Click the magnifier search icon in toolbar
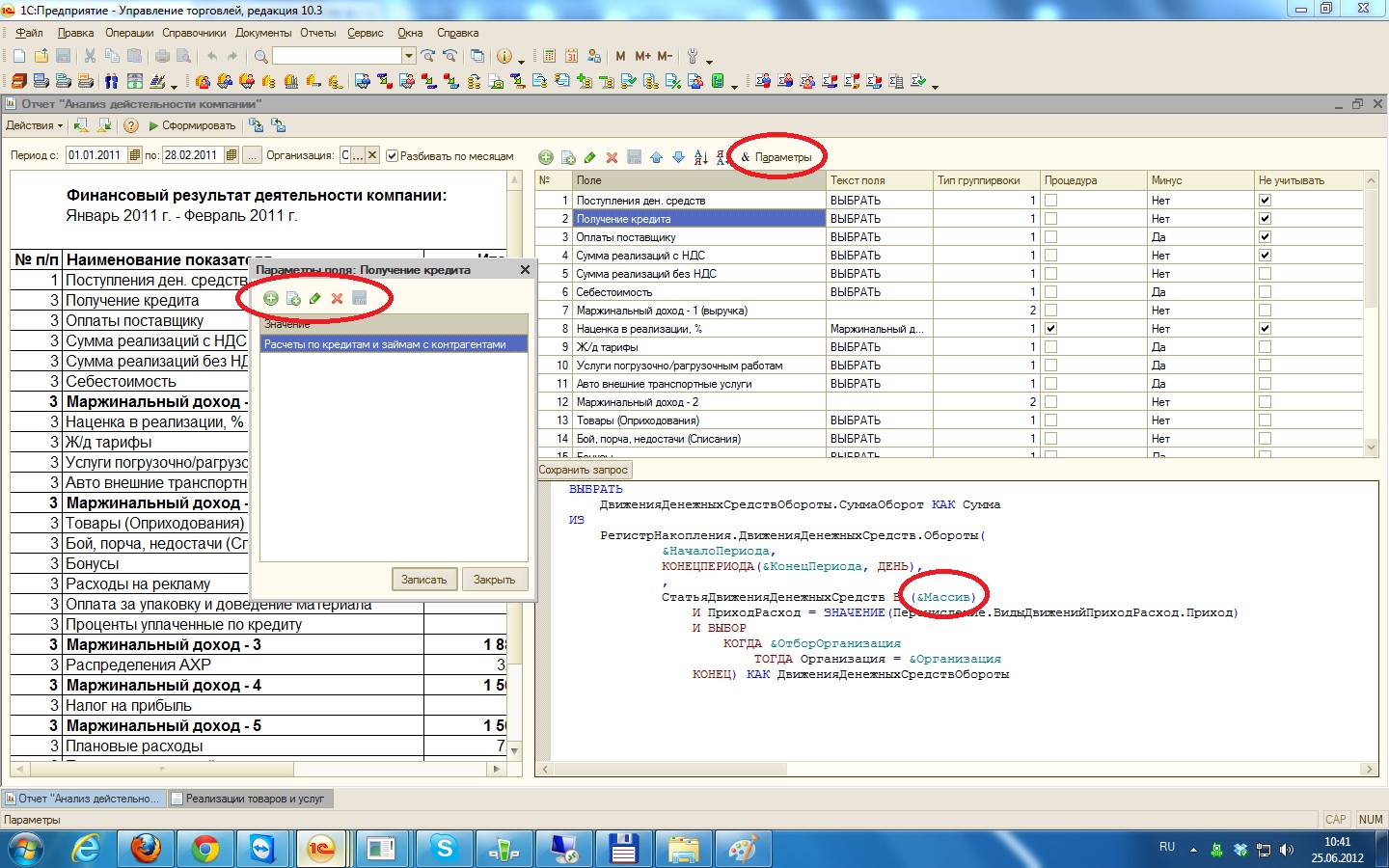The width and height of the screenshot is (1389, 868). (260, 56)
